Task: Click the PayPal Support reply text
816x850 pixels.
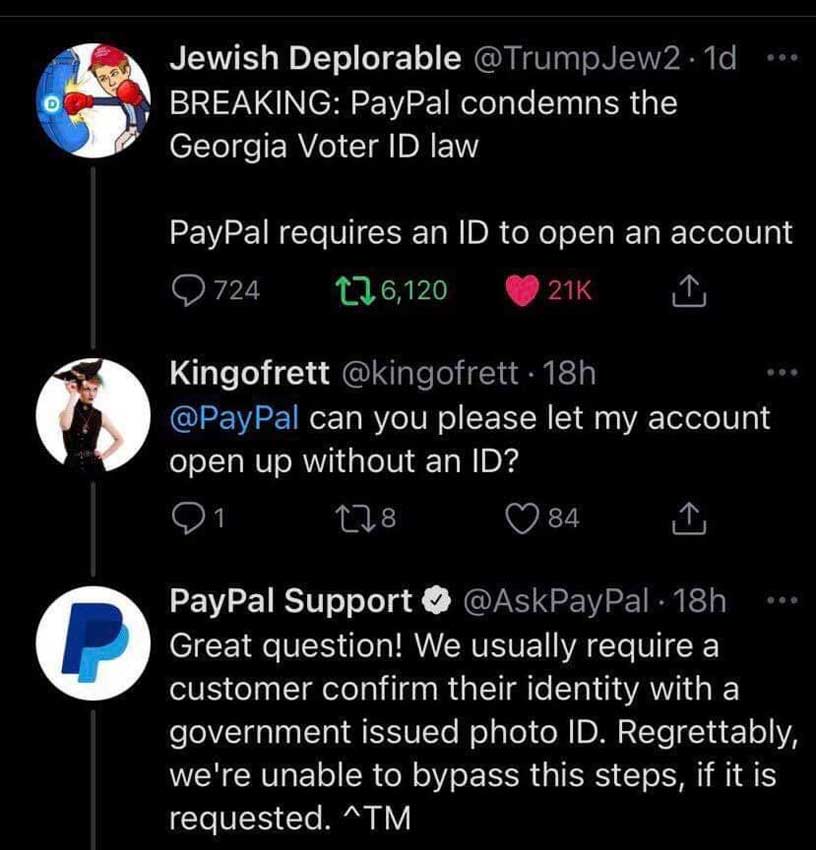Action: pyautogui.click(x=470, y=732)
